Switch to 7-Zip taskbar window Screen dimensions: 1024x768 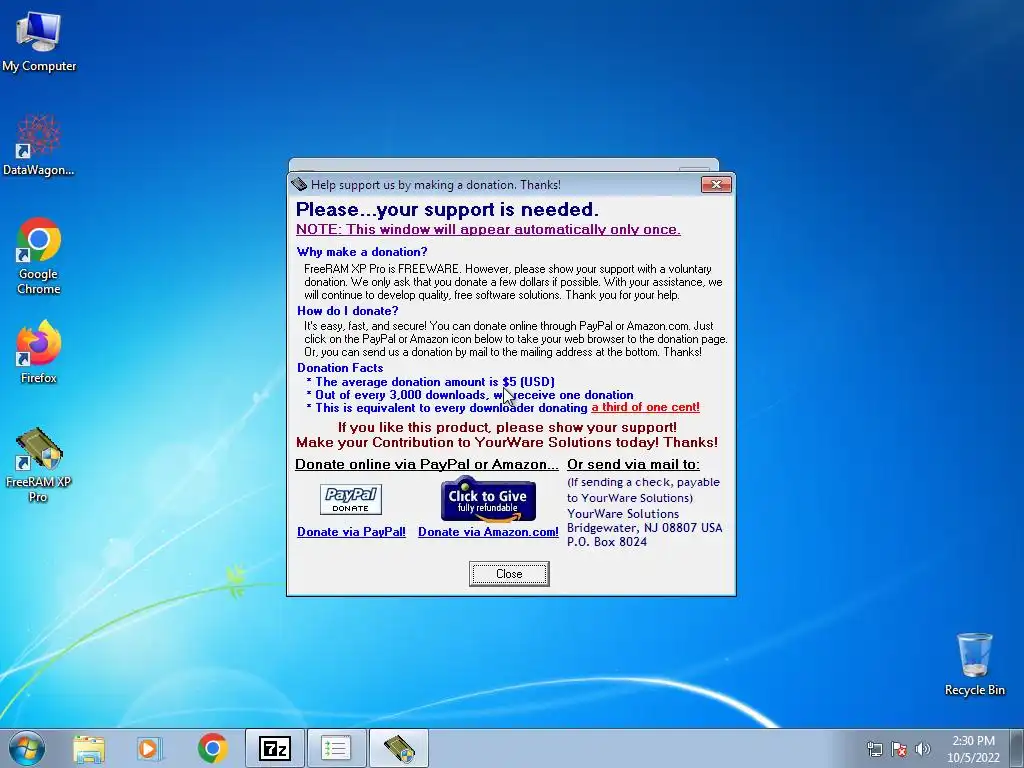pos(275,748)
